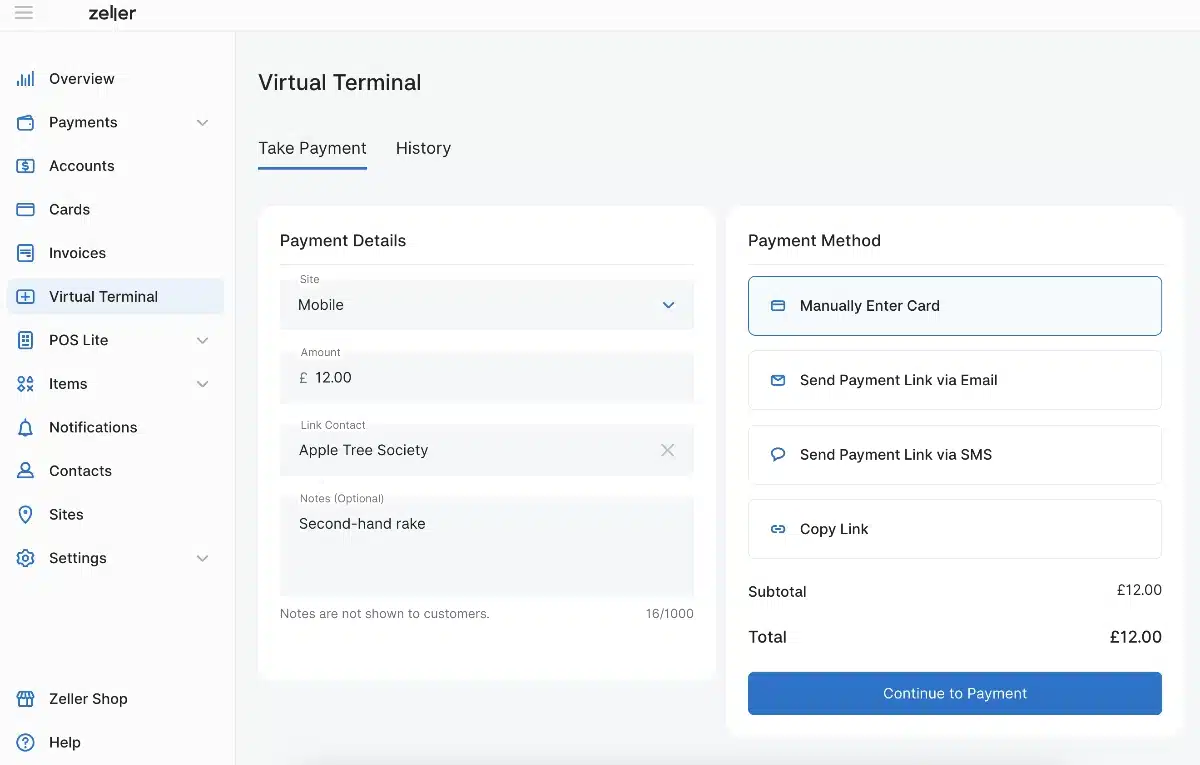The width and height of the screenshot is (1200, 765).
Task: Click the card icon beside Manually Enter Card
Action: click(x=778, y=306)
